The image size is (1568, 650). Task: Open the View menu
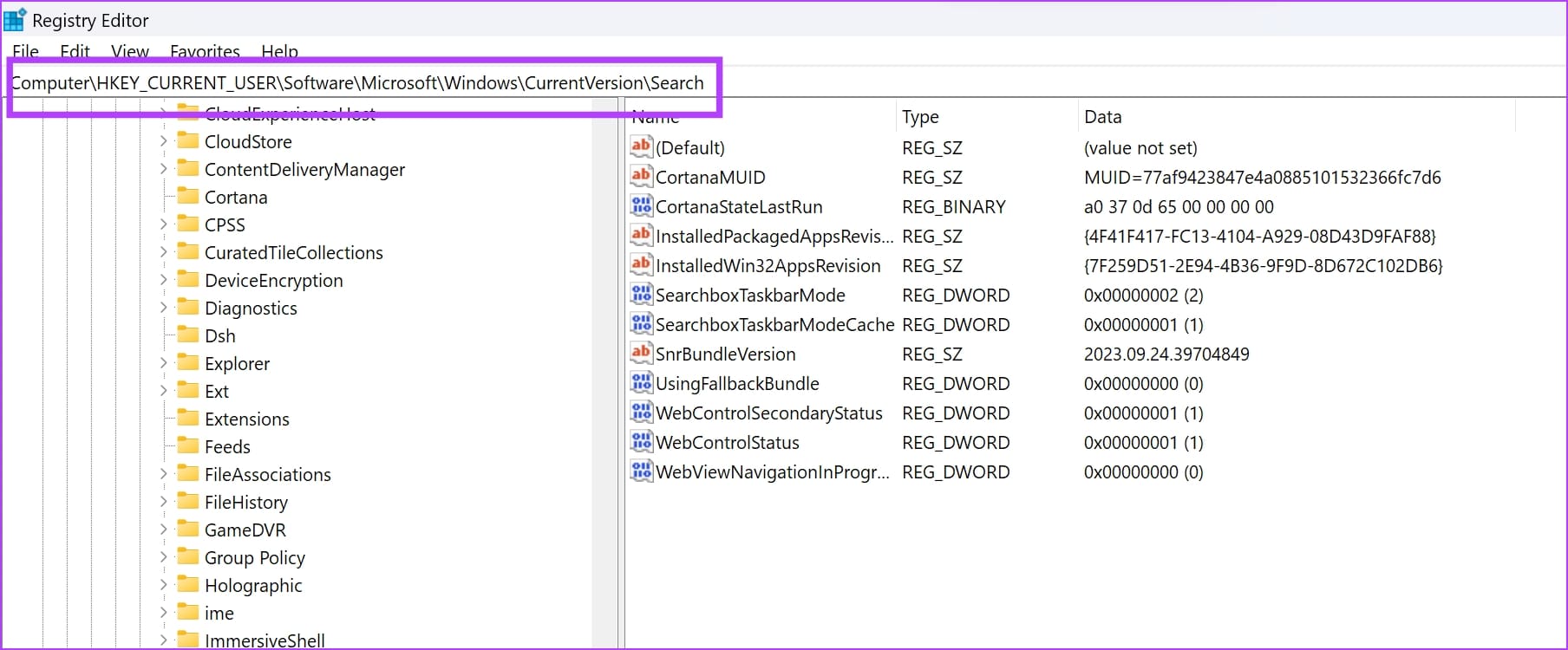[130, 51]
